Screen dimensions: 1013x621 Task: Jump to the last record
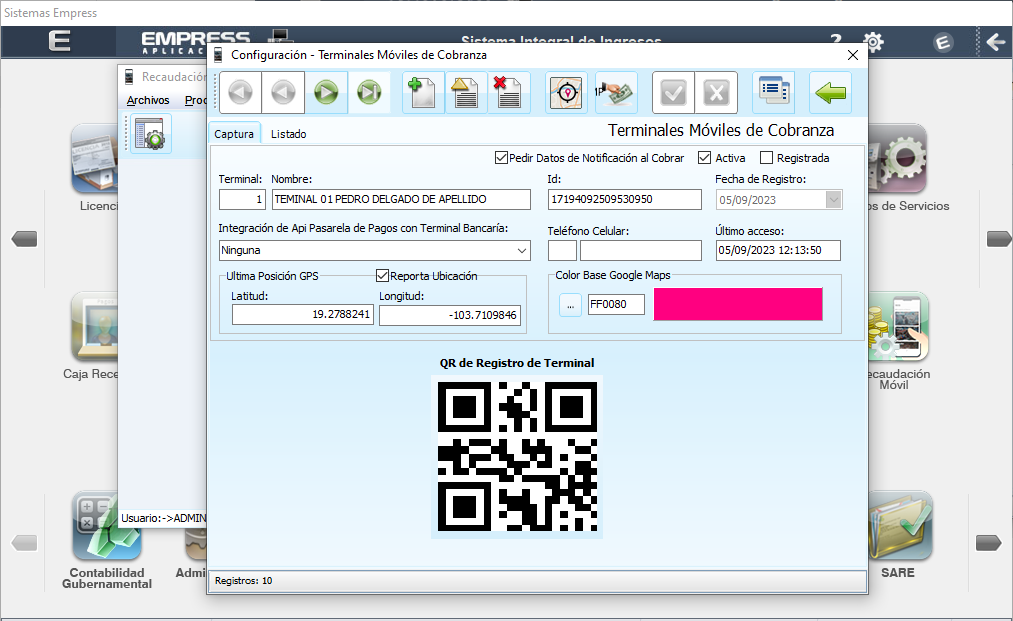pos(369,91)
